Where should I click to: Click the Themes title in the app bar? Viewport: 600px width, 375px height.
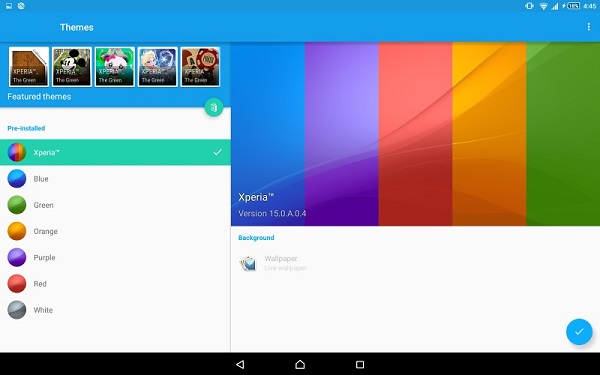pyautogui.click(x=77, y=27)
